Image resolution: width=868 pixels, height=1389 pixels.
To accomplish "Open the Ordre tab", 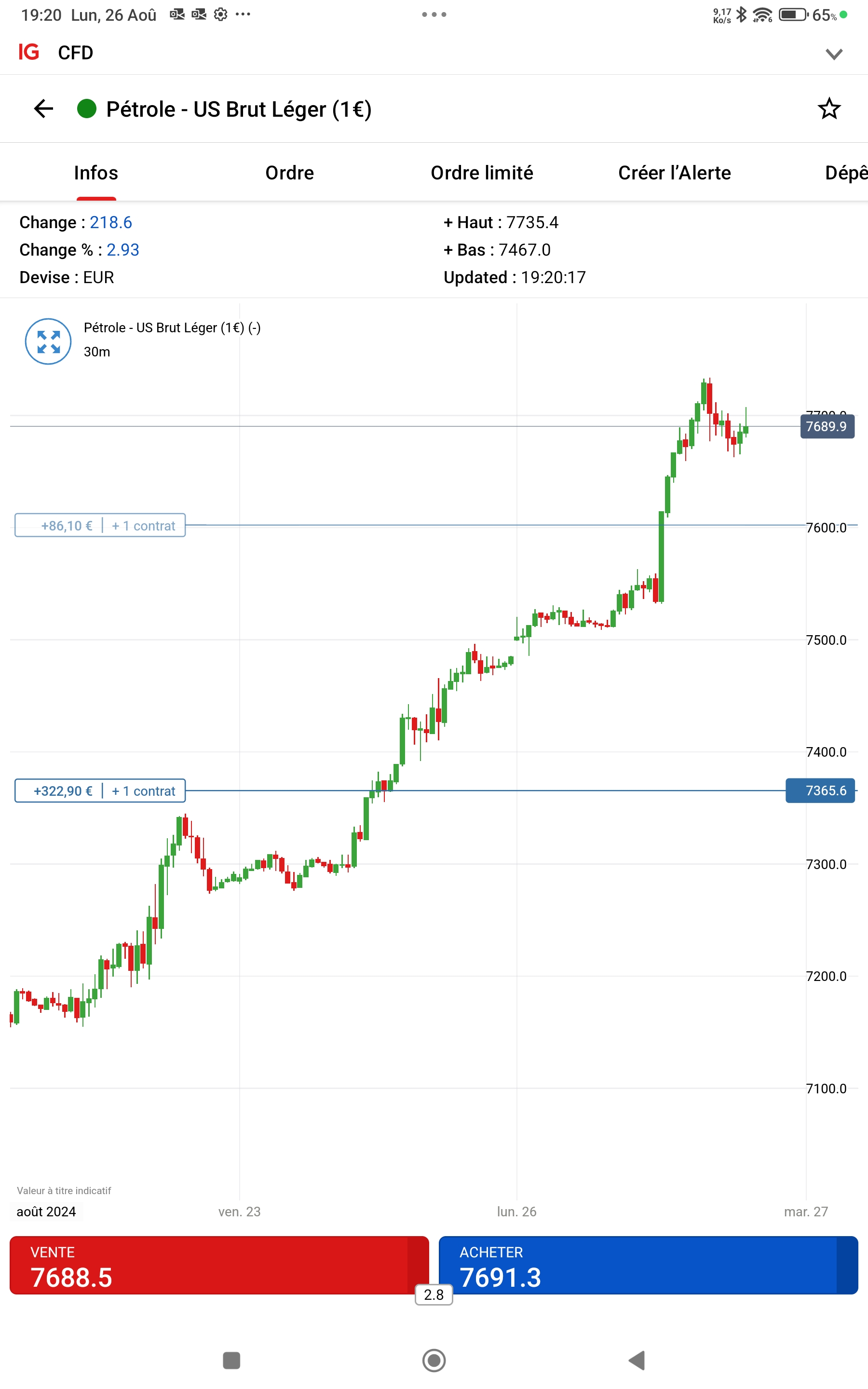I will (289, 173).
